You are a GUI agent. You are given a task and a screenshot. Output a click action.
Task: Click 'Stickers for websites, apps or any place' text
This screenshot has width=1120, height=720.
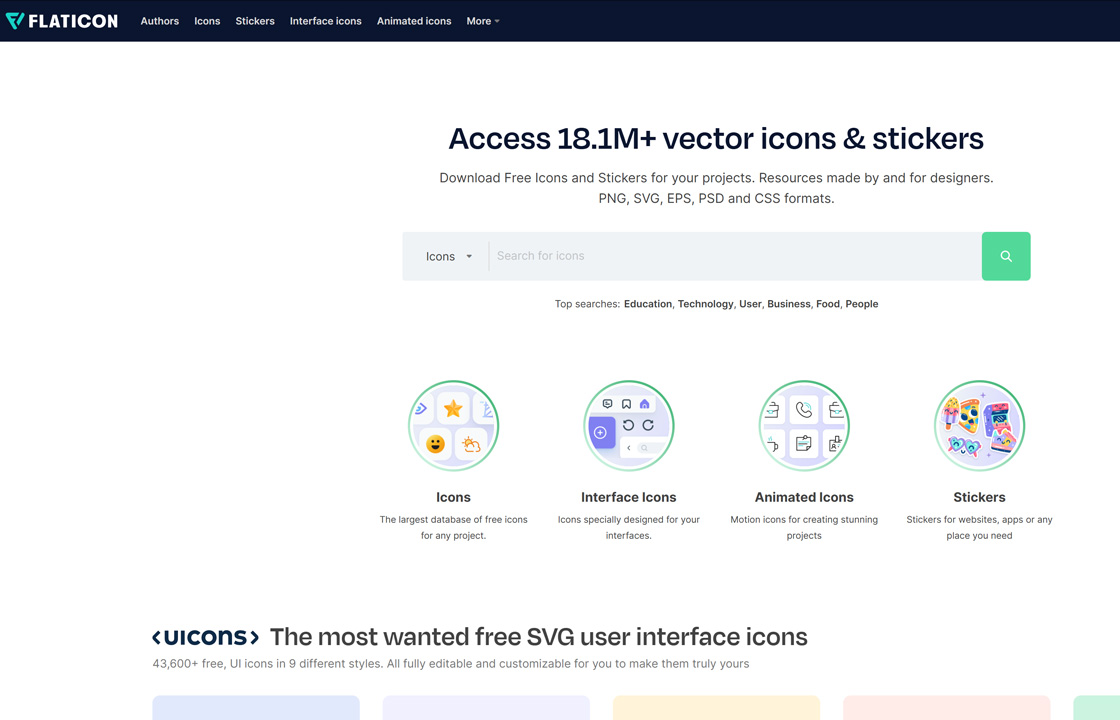coord(979,528)
